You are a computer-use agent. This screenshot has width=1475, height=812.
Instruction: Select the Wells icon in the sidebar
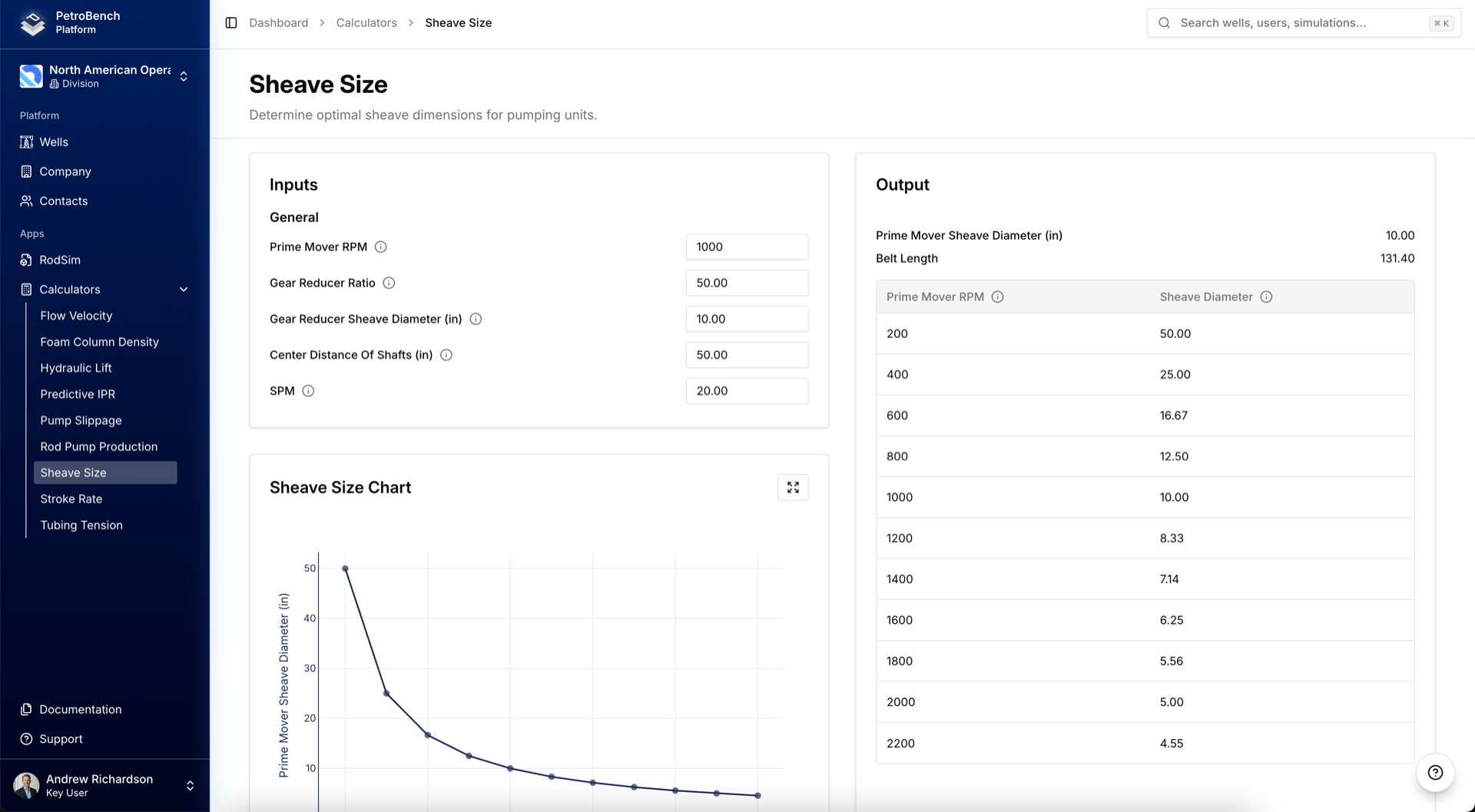click(x=25, y=142)
